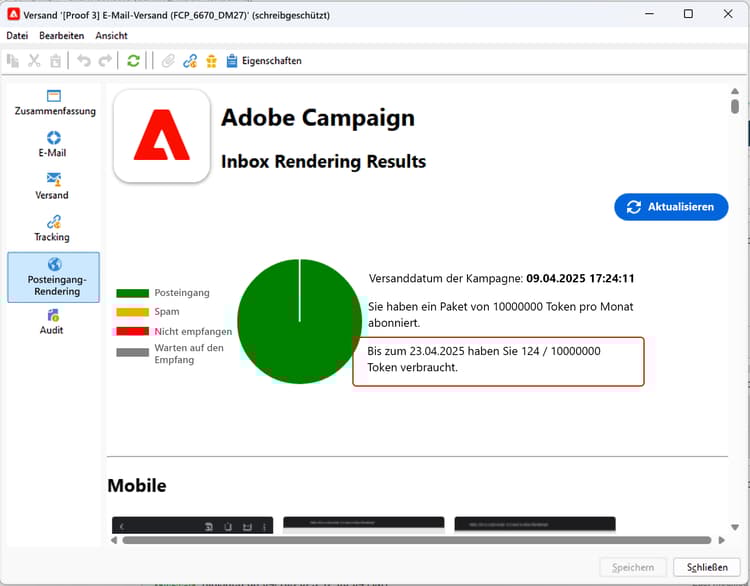
Task: Click the 'Nicht empfangen' legend label
Action: pos(193,332)
